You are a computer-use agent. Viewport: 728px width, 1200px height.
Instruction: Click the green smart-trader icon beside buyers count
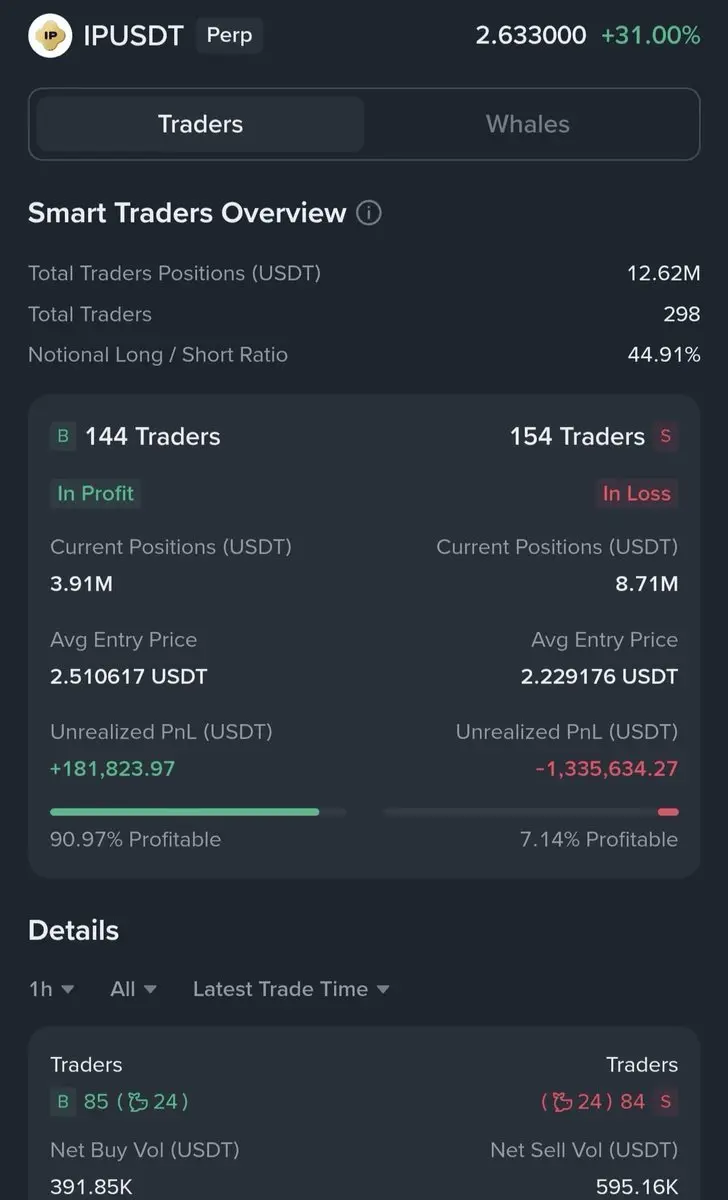(138, 1102)
